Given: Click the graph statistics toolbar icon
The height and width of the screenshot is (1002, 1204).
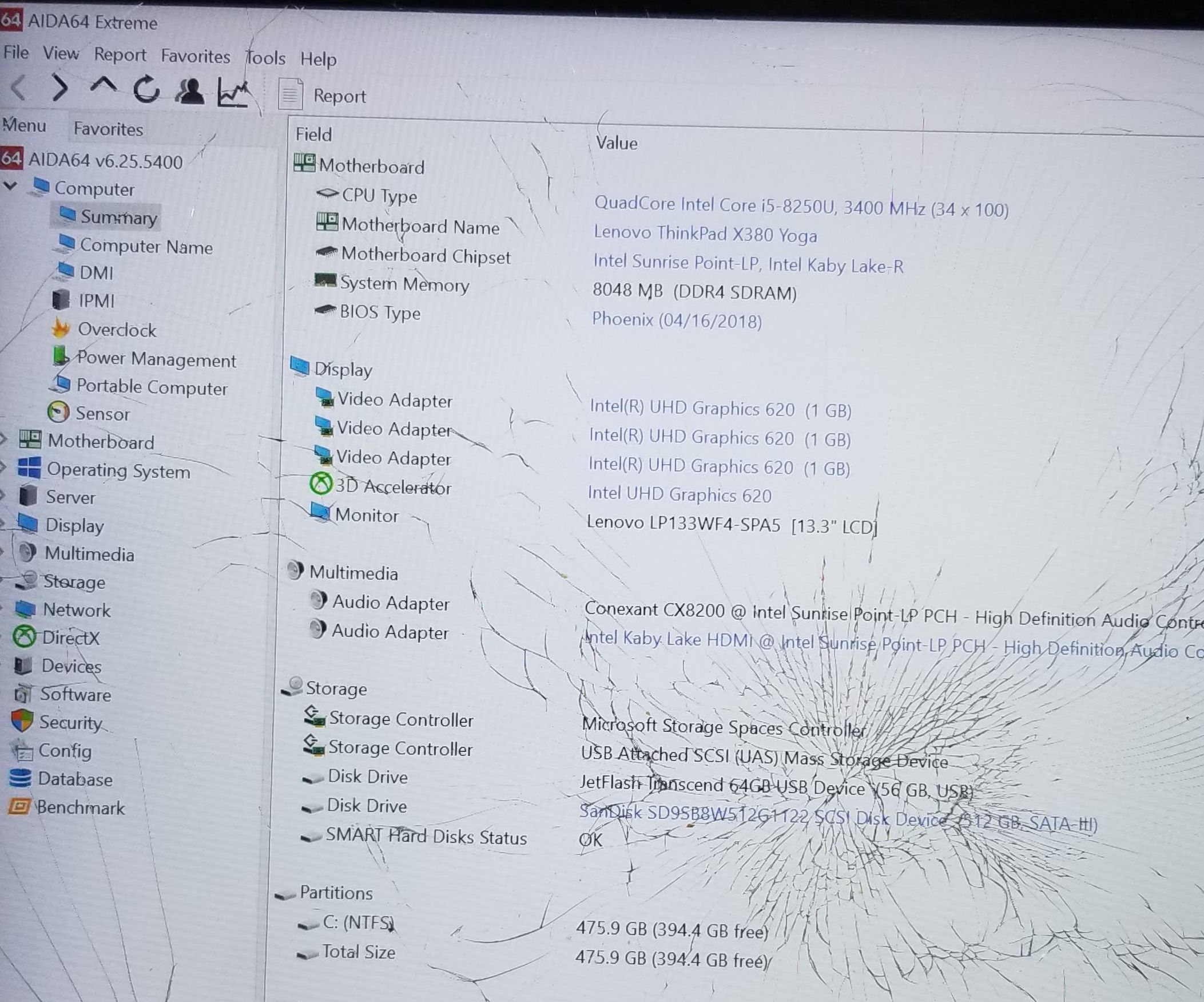Looking at the screenshot, I should coord(233,93).
